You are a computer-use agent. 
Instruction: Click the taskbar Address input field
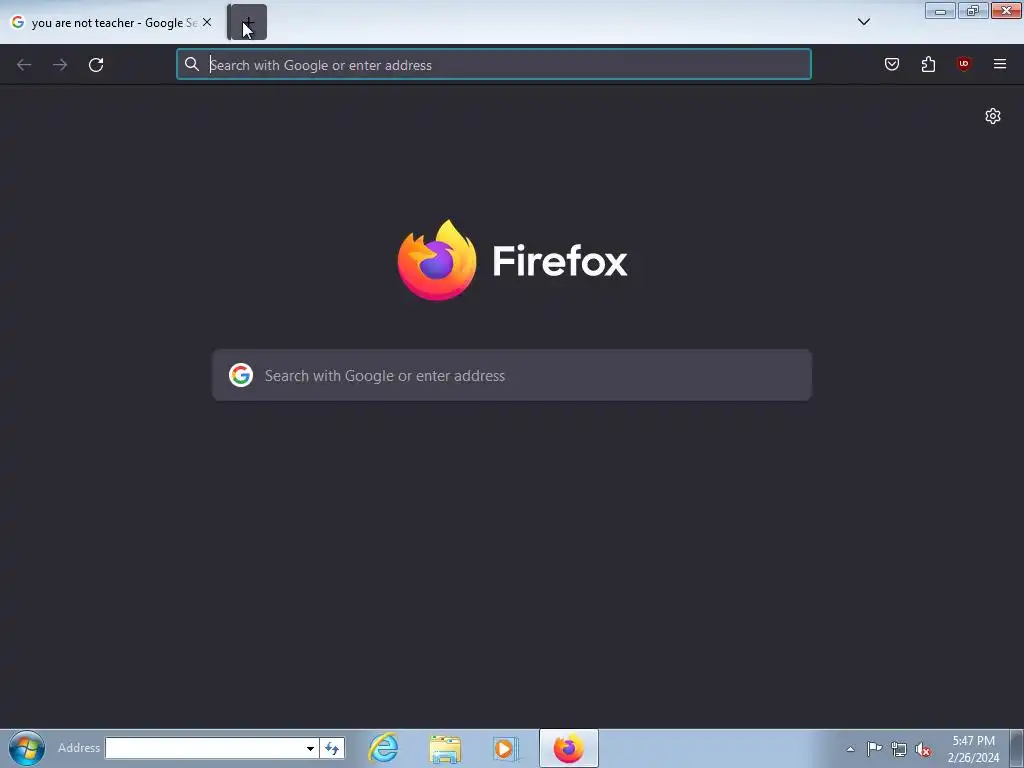pos(204,748)
